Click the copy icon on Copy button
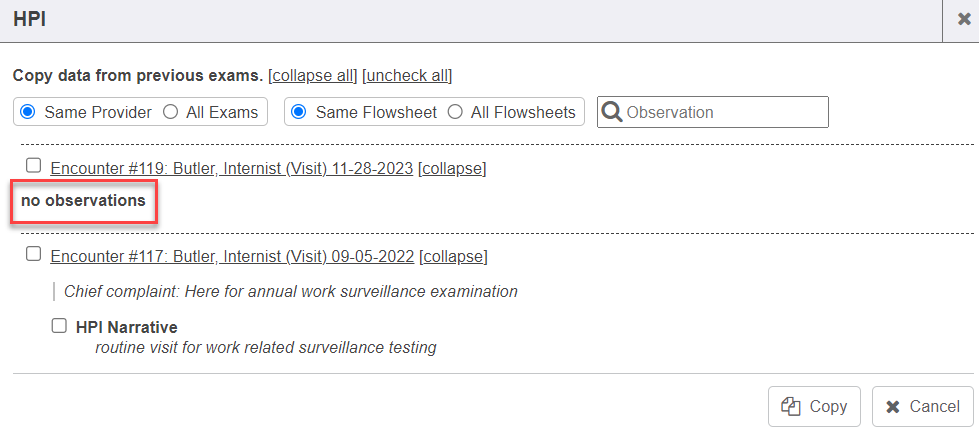The height and width of the screenshot is (434, 979). [x=791, y=406]
